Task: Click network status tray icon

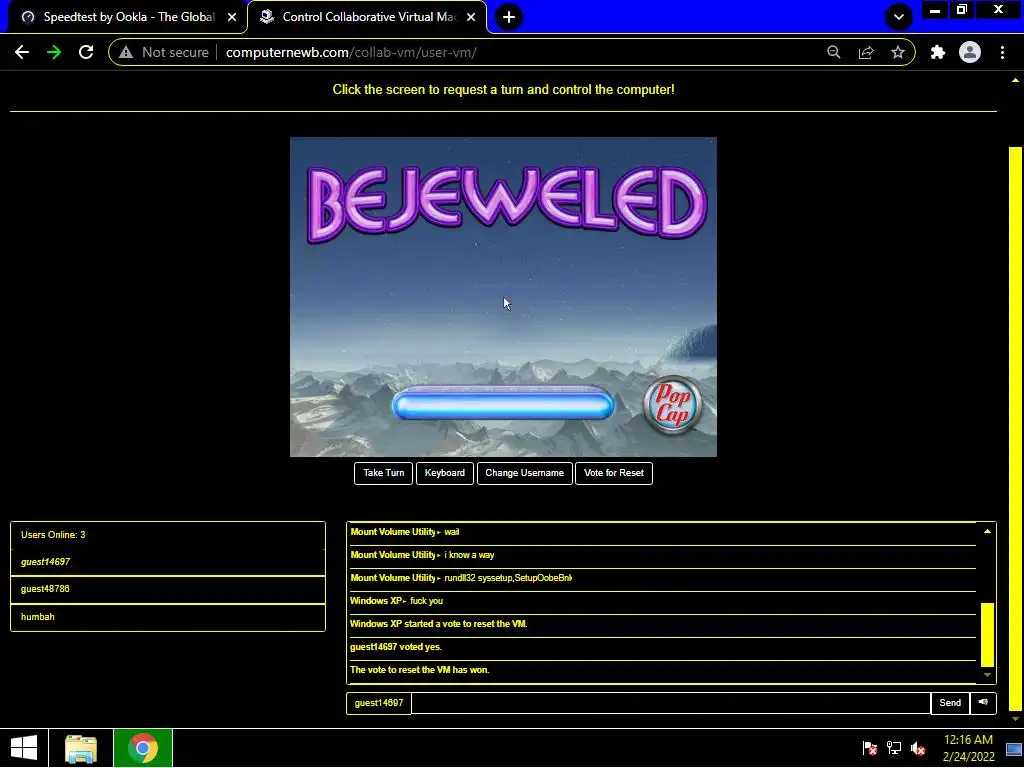Action: 894,748
